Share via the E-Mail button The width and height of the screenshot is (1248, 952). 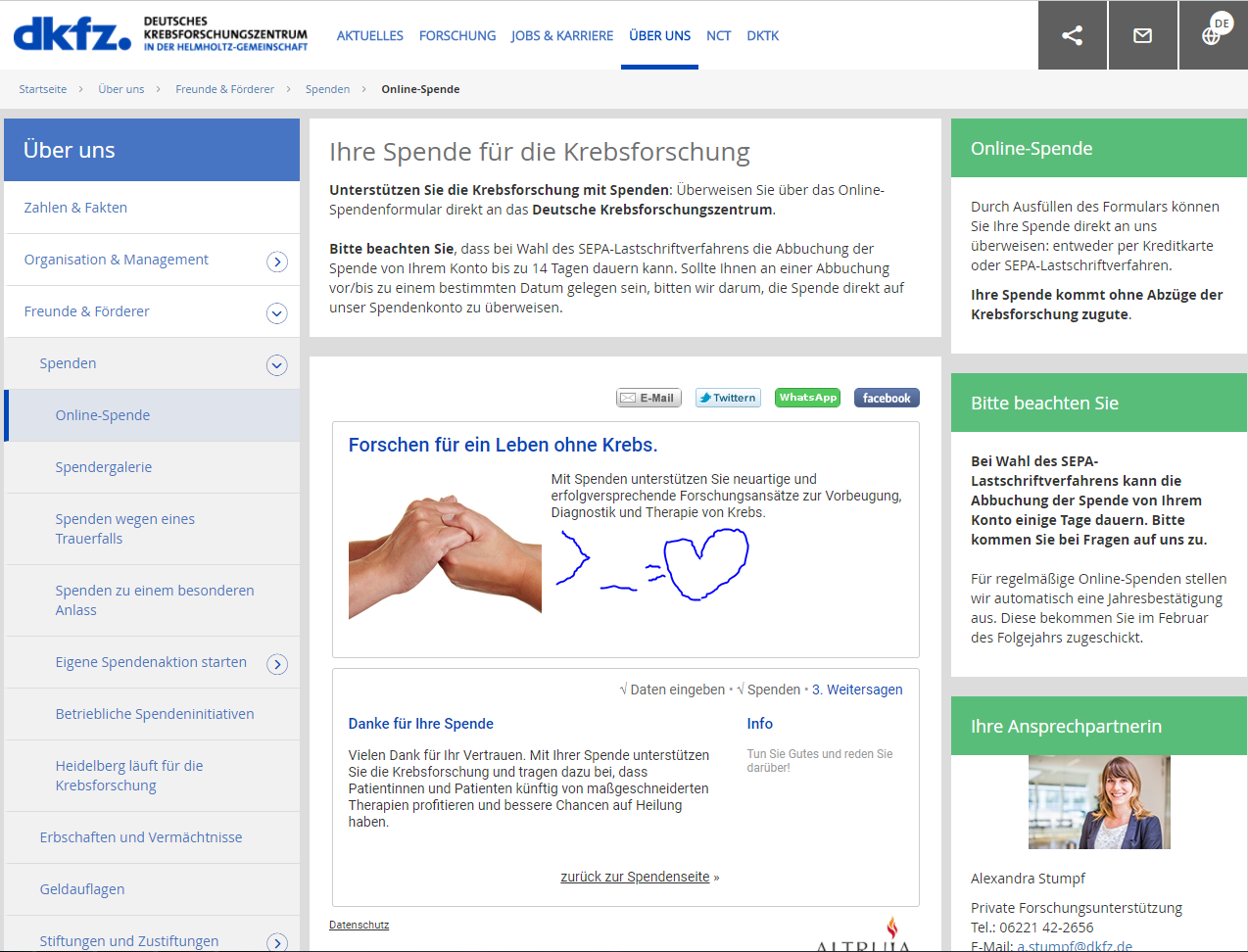tap(648, 398)
